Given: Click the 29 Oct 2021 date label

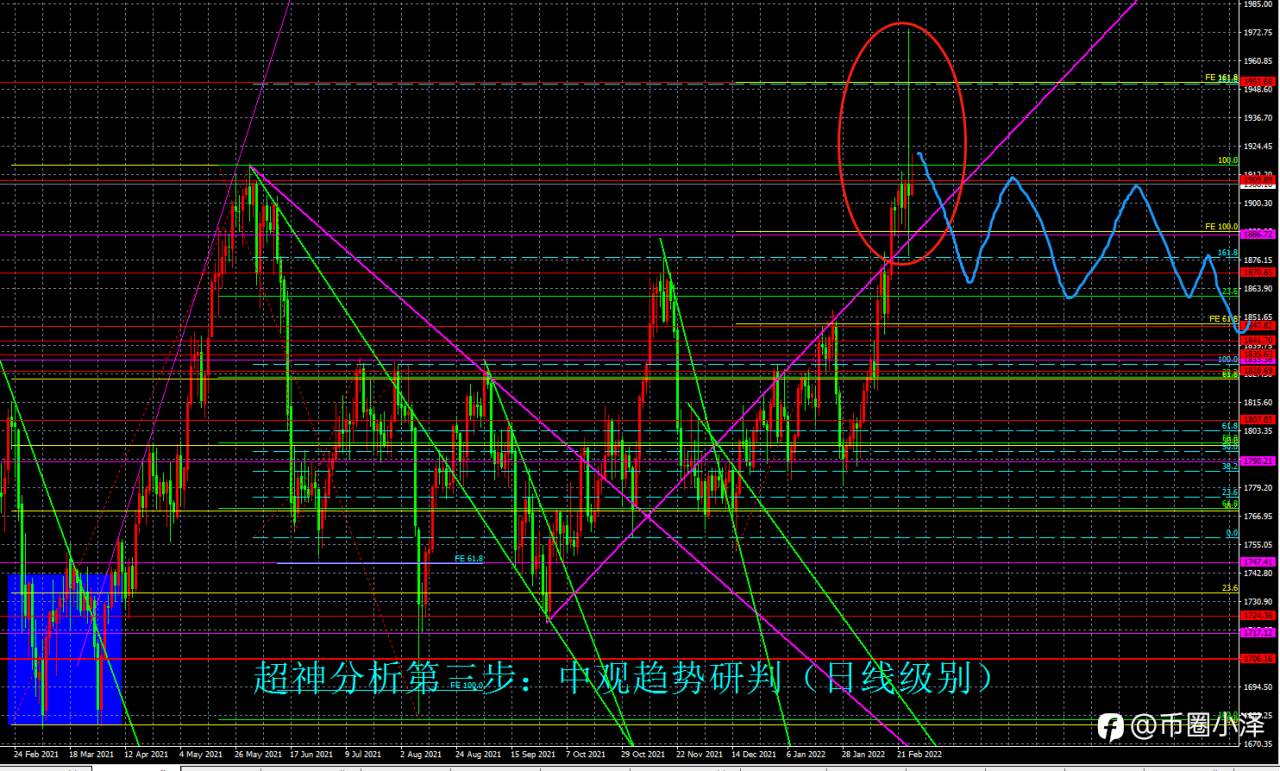Looking at the screenshot, I should coord(641,754).
